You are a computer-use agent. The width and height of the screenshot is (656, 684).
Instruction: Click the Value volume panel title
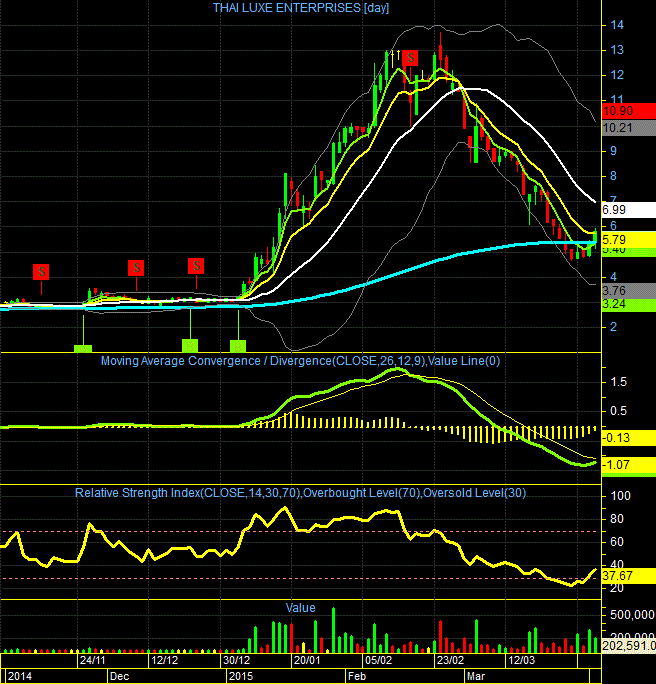pyautogui.click(x=300, y=608)
